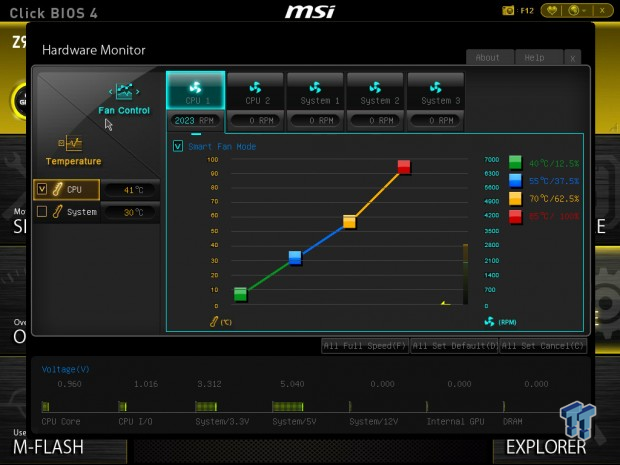Image resolution: width=620 pixels, height=465 pixels.
Task: Click the CPU thermometer icon
Action: coord(57,189)
